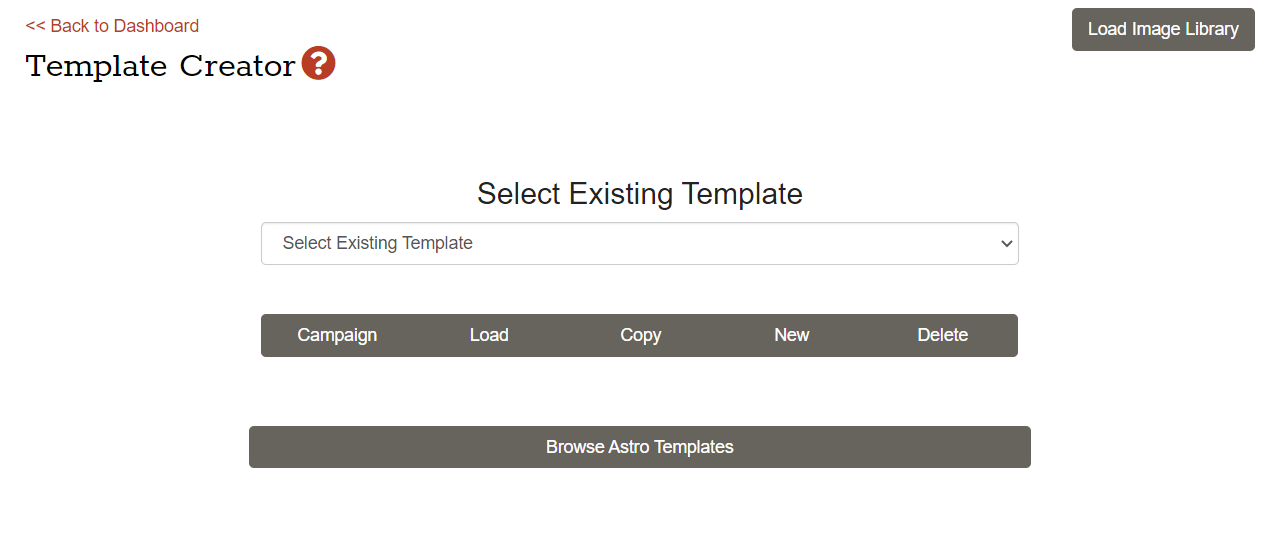Click the 'Select Existing Template' placeholder in combo box
Viewport: 1266px width, 544px height.
click(378, 244)
